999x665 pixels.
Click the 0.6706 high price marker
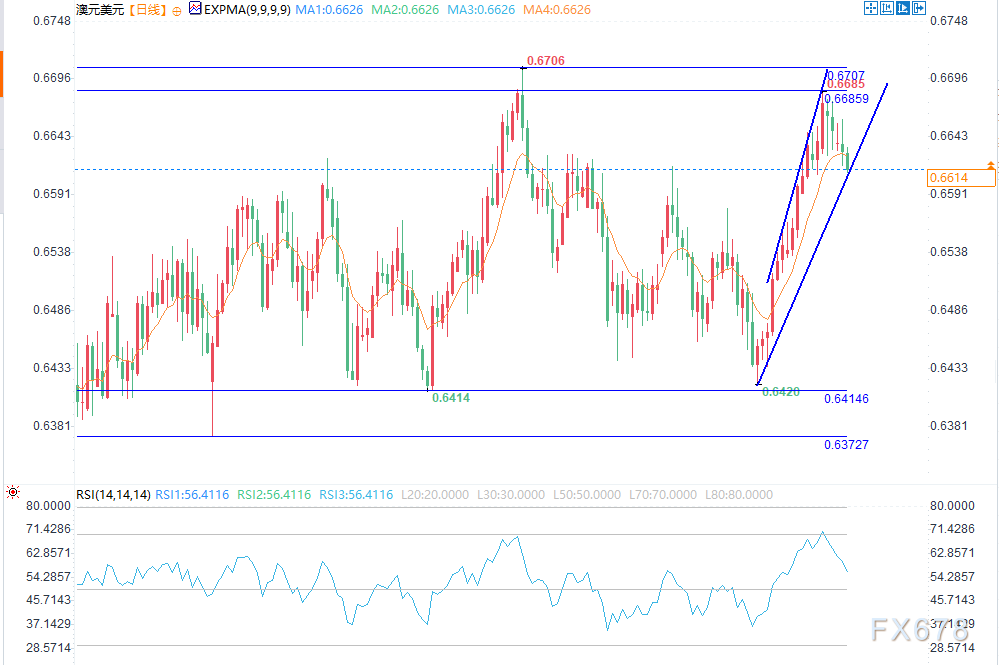(x=546, y=61)
